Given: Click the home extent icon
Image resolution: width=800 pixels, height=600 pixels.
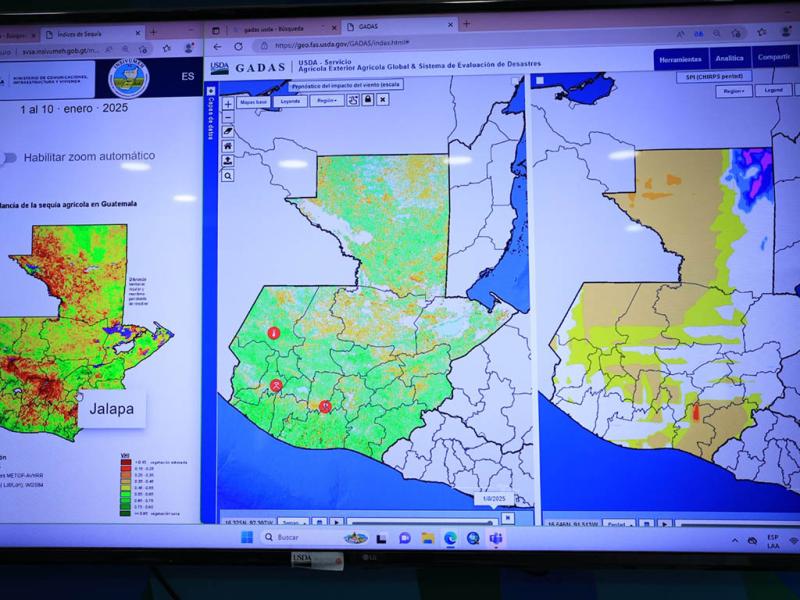Looking at the screenshot, I should [x=228, y=146].
